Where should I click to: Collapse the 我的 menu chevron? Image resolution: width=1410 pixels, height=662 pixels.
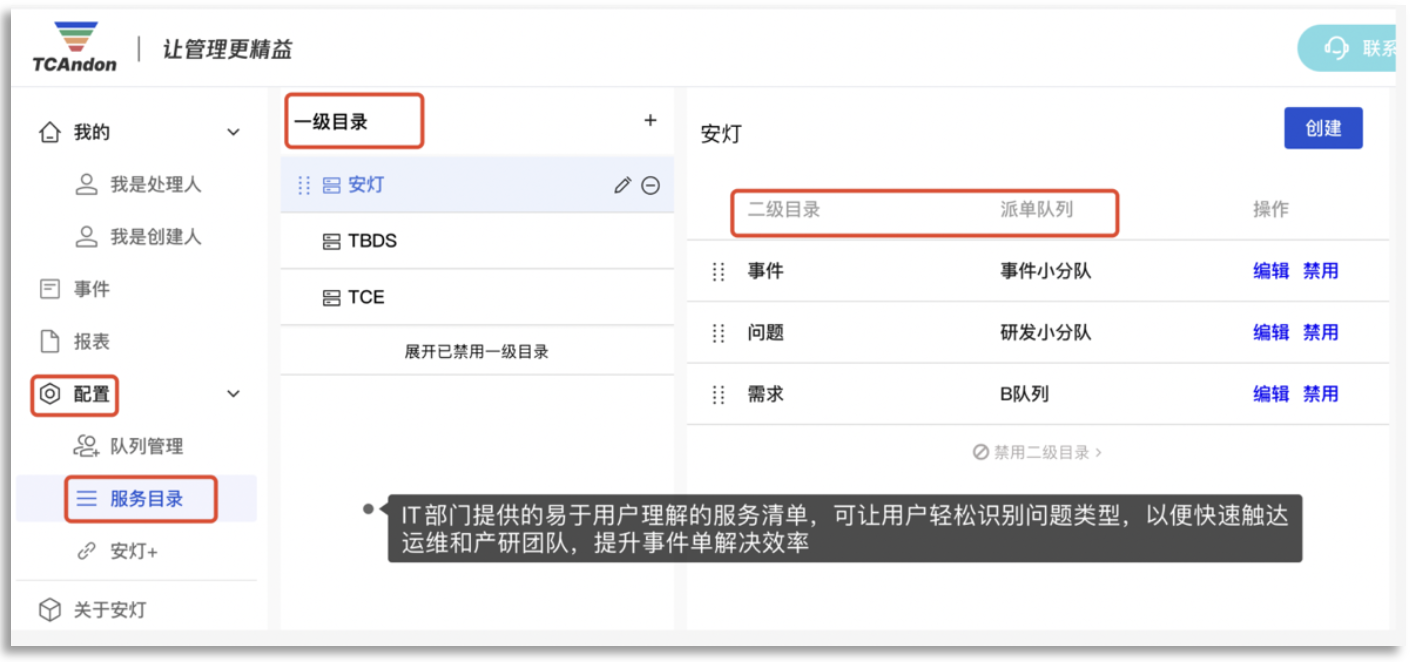233,132
